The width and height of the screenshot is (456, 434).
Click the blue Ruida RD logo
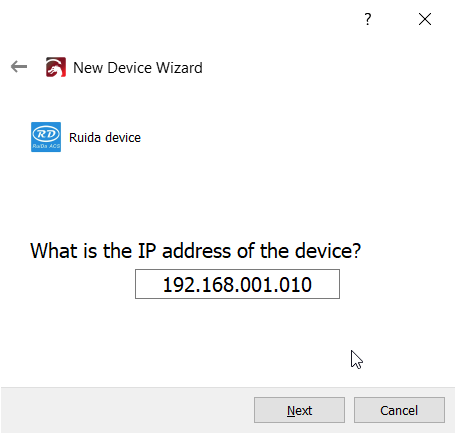coord(46,137)
